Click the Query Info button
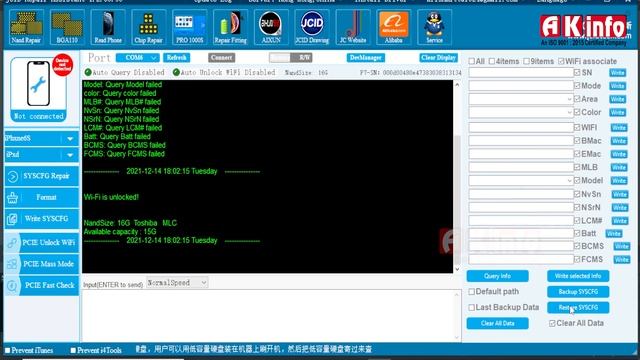Screen dimensions: 640x360 pos(498,276)
